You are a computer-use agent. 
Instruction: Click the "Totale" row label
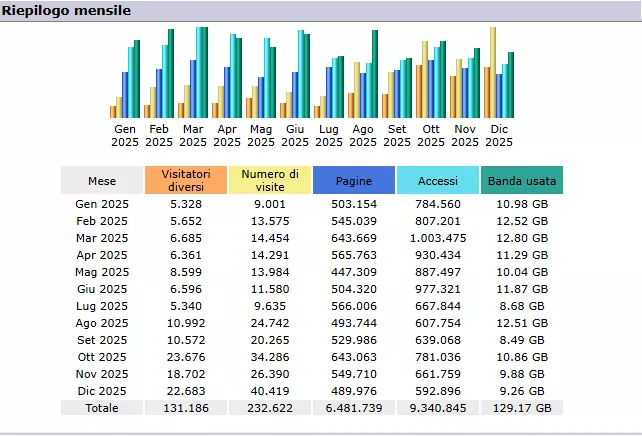click(x=102, y=408)
